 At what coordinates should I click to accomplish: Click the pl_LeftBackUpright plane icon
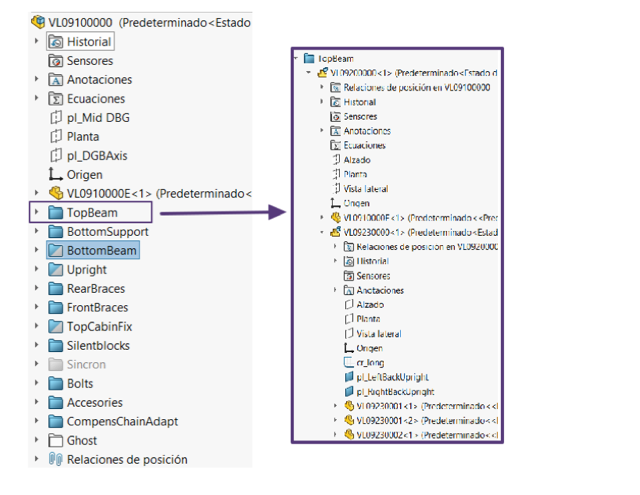349,377
